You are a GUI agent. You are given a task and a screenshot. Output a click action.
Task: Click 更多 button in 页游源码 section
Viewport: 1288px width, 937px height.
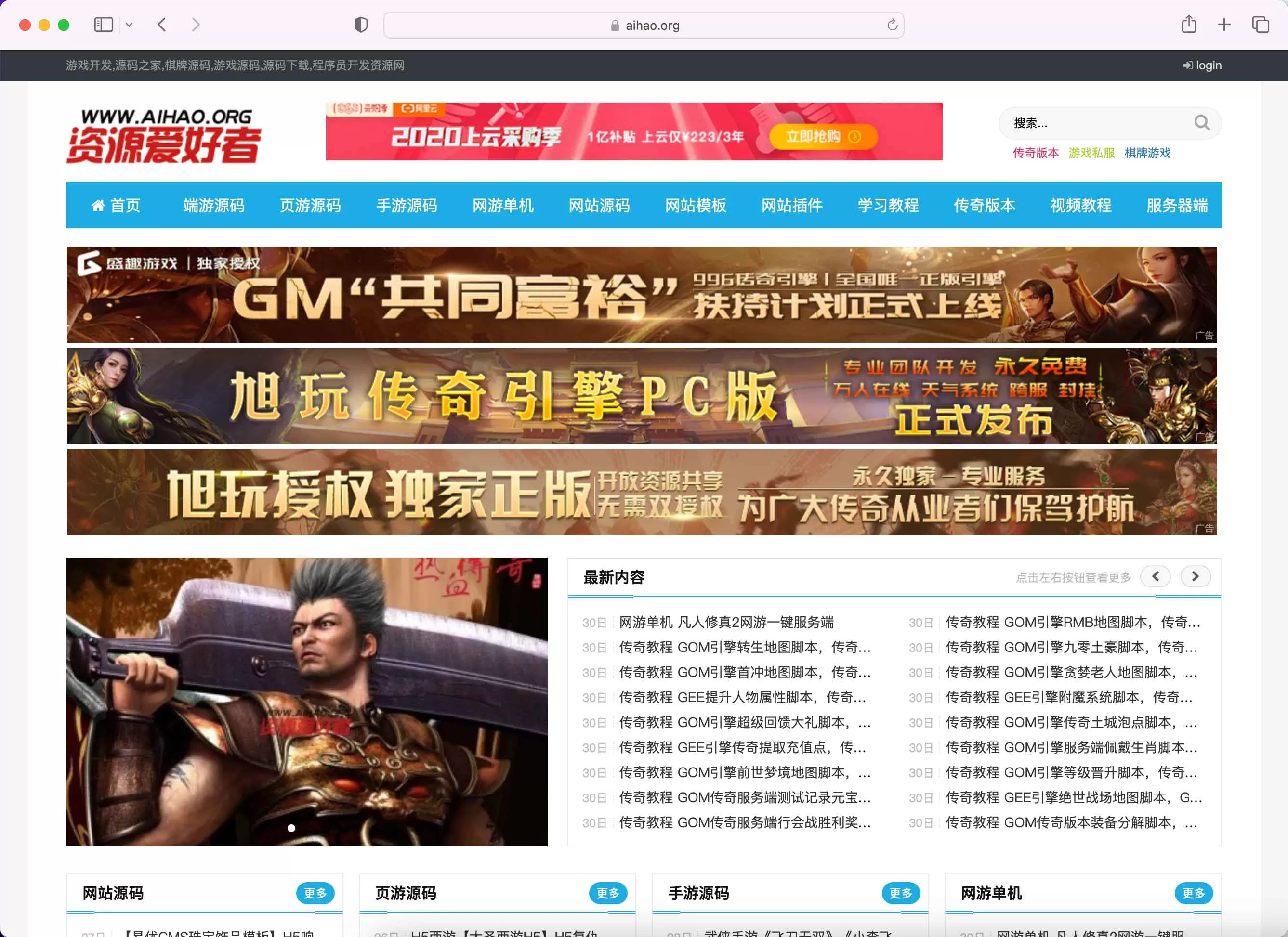tap(608, 893)
